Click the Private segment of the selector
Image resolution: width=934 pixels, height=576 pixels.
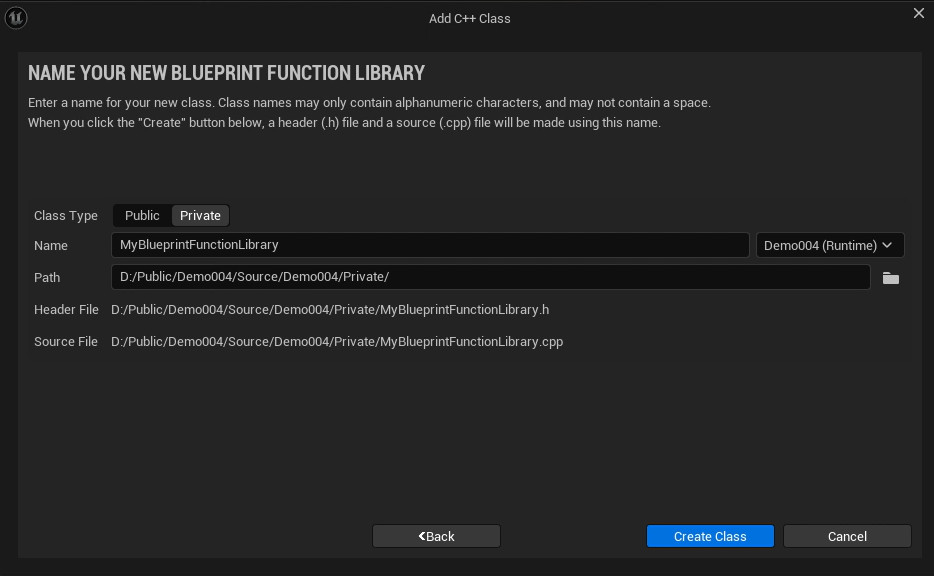(x=200, y=215)
